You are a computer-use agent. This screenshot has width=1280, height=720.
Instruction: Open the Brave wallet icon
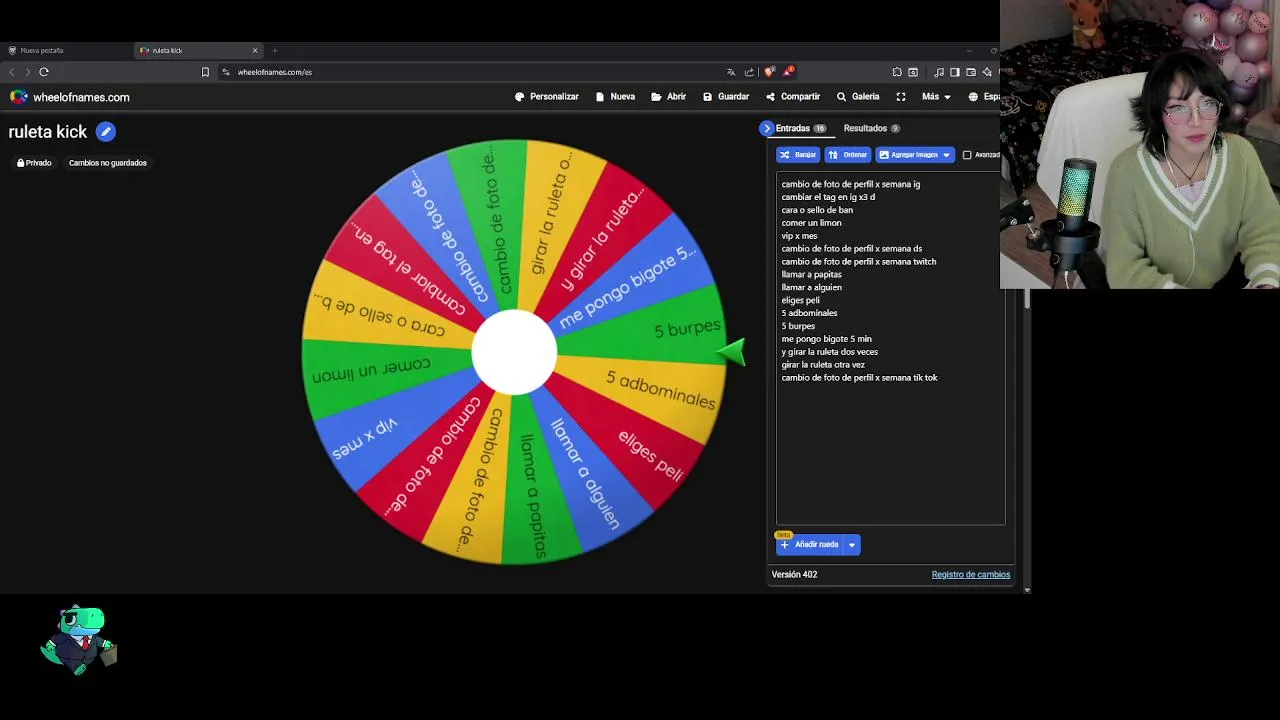[971, 72]
